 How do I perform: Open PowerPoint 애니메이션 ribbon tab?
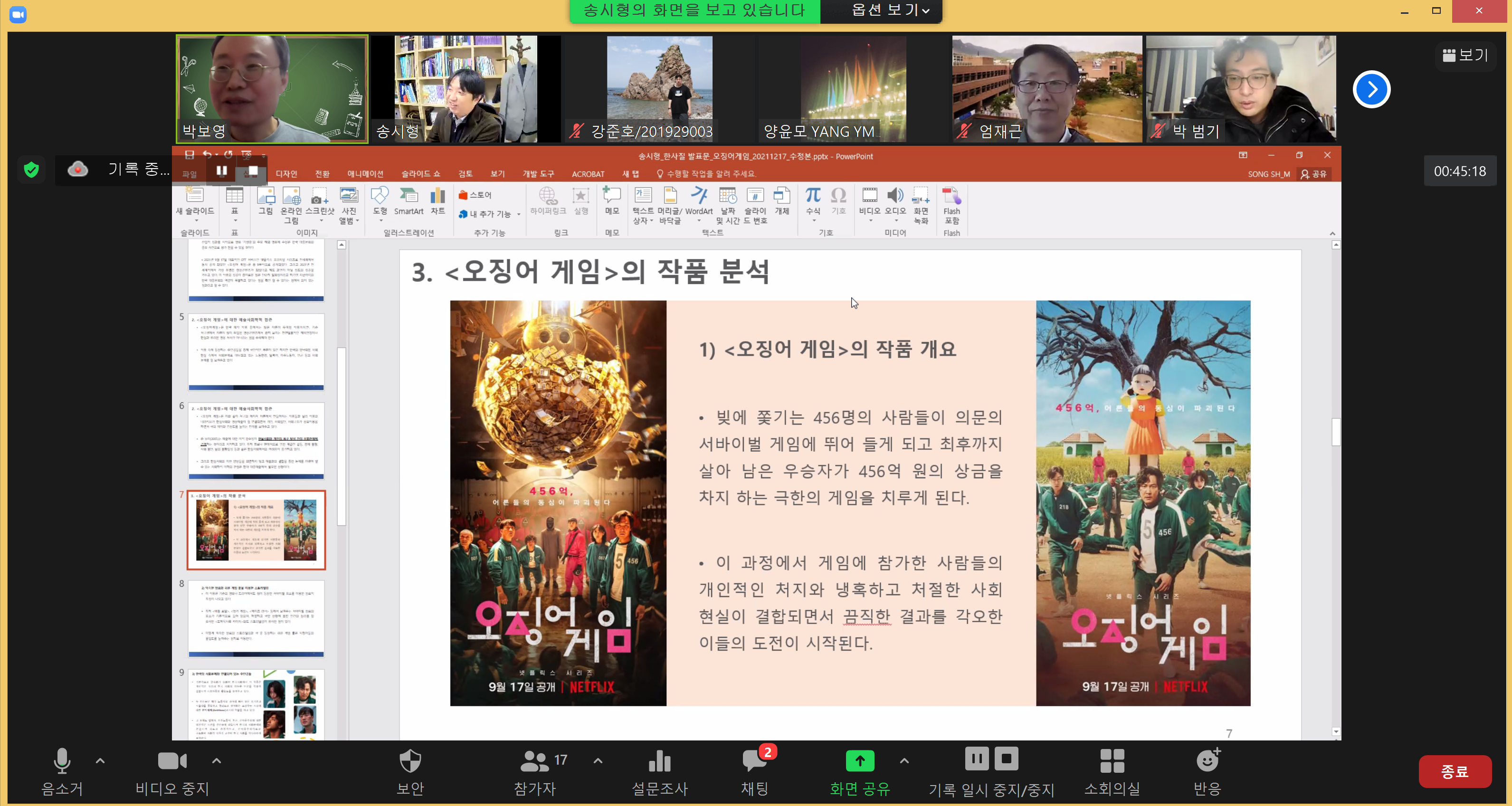(365, 174)
